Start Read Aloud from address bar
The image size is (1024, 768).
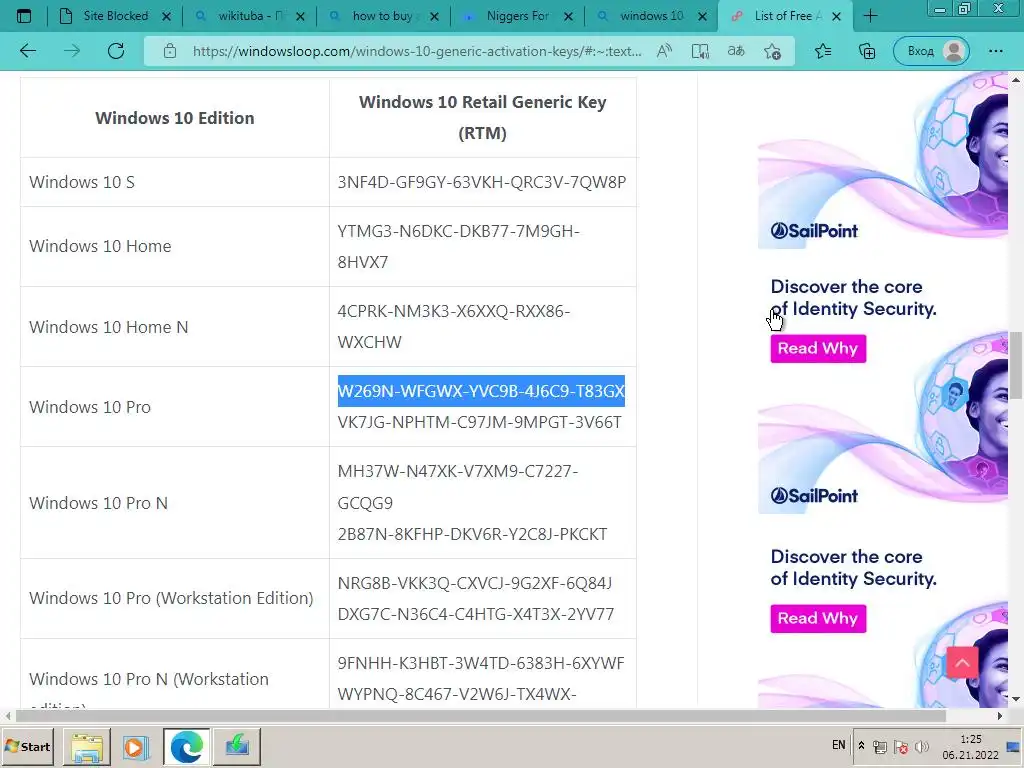pos(664,51)
